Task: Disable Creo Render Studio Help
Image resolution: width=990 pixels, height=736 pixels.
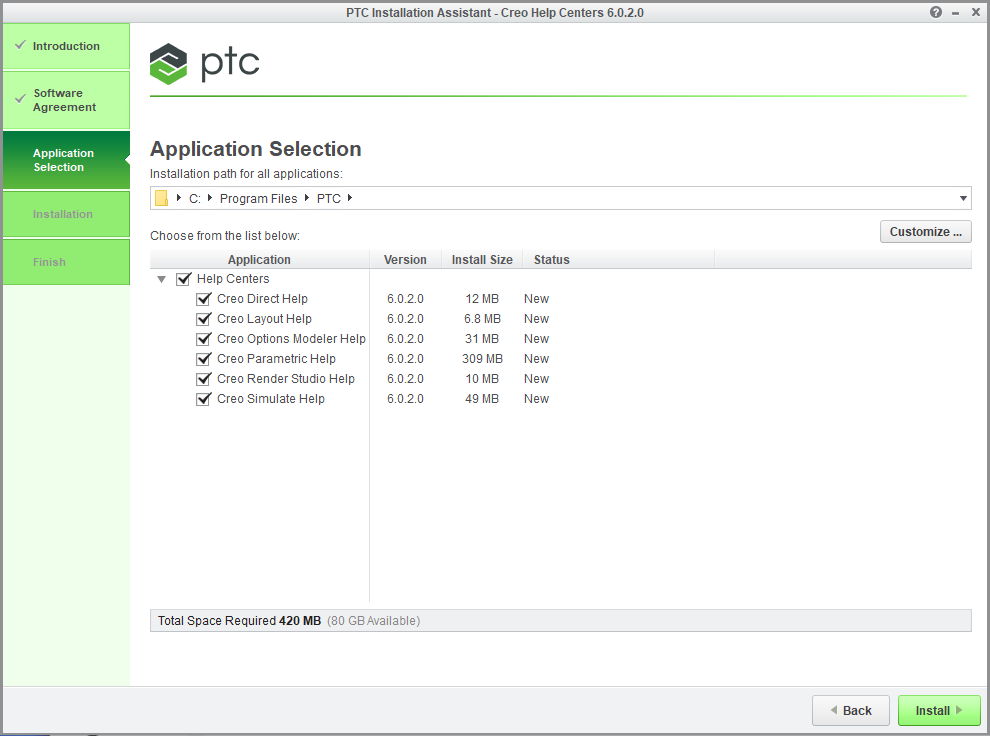Action: [204, 379]
